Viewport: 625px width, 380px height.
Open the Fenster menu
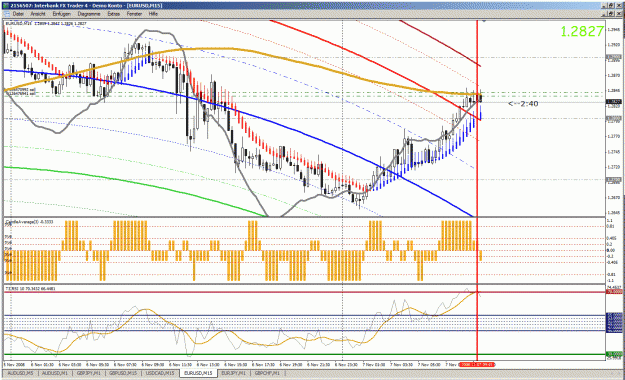tap(134, 14)
